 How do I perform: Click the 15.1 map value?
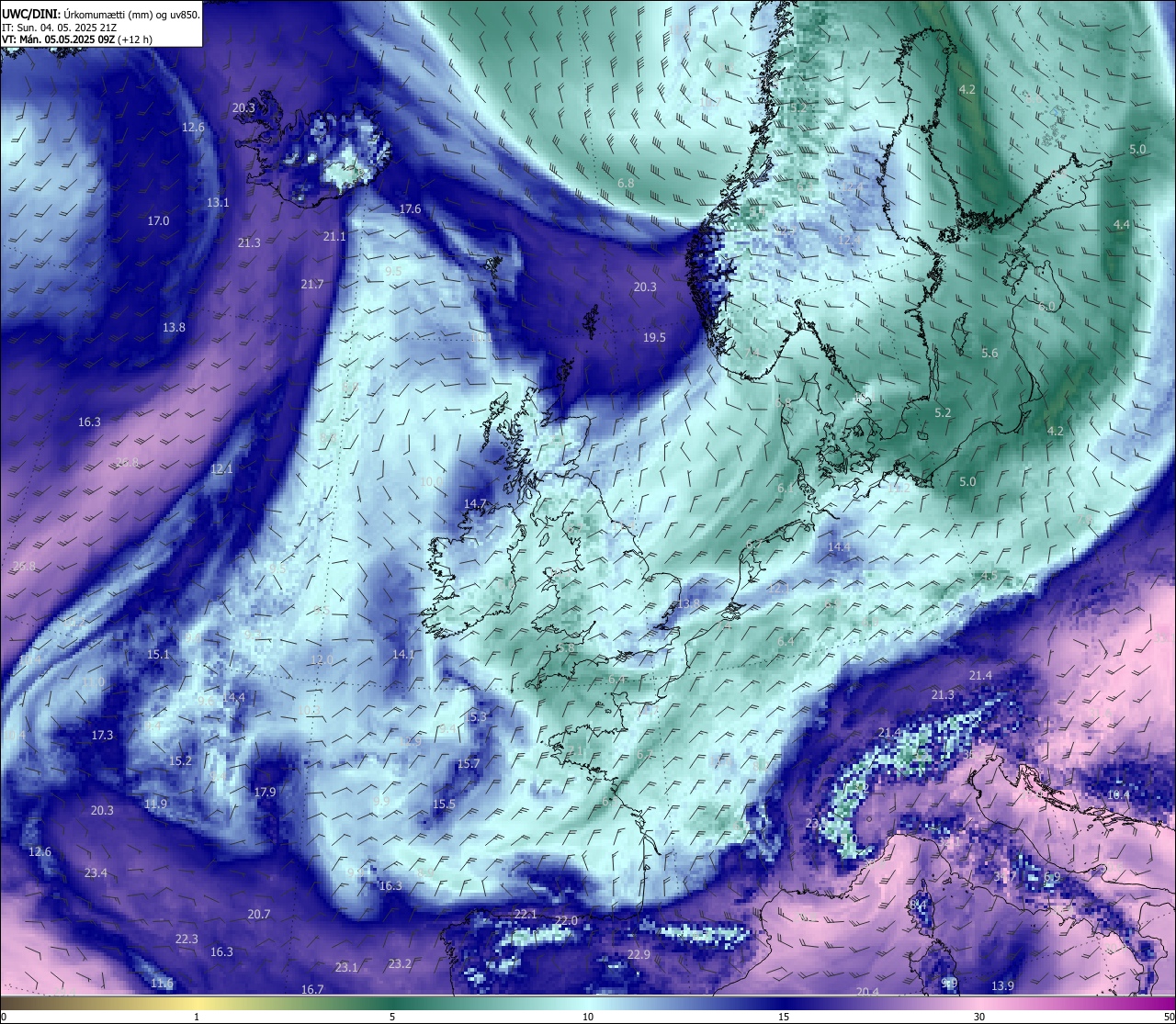[x=158, y=655]
